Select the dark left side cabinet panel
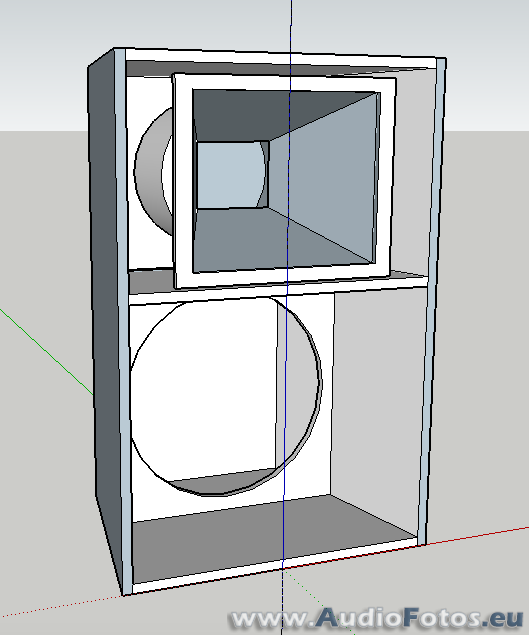The height and width of the screenshot is (635, 529). point(106,320)
